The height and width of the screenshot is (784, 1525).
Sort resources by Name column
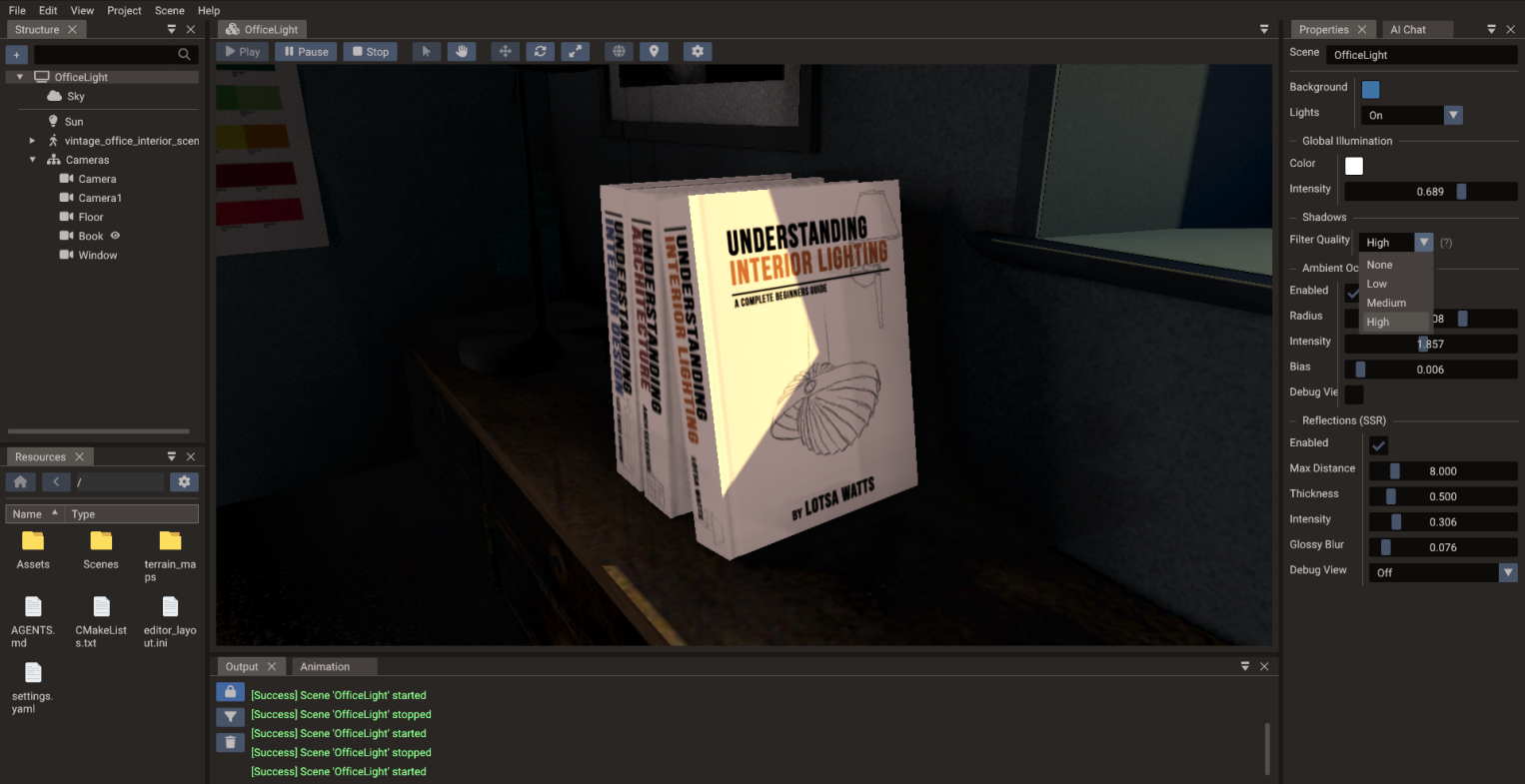35,514
